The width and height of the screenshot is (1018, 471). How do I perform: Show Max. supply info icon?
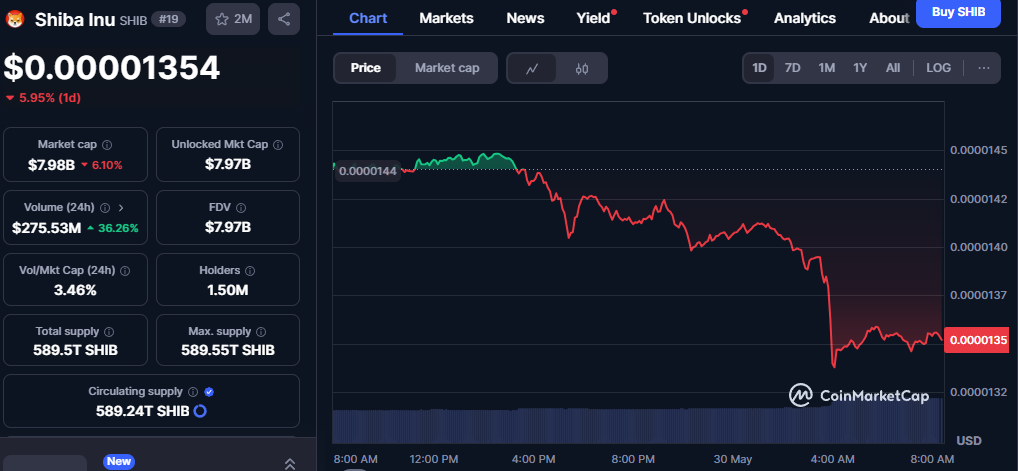click(262, 332)
